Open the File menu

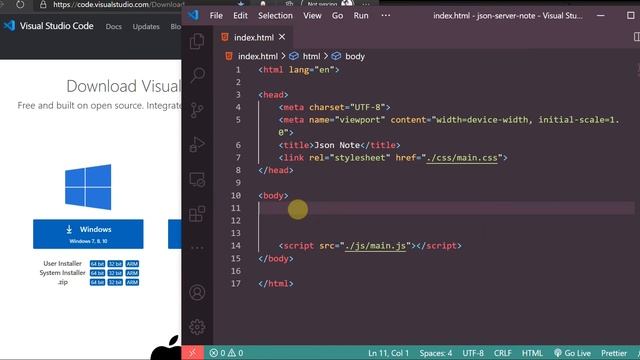216,16
